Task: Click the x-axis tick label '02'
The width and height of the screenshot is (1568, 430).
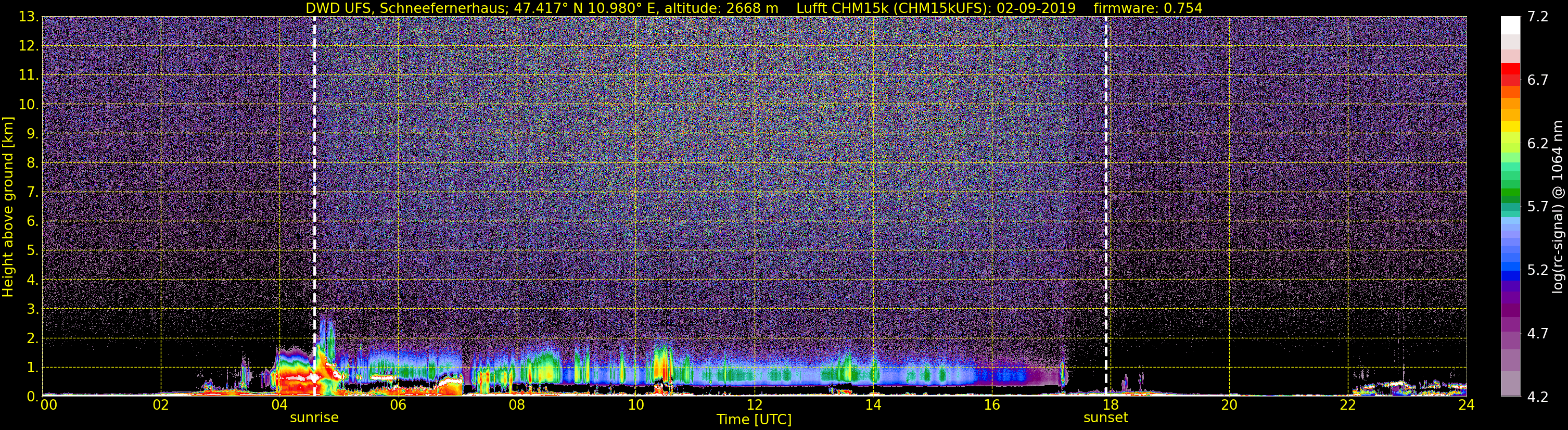Action: [x=161, y=406]
